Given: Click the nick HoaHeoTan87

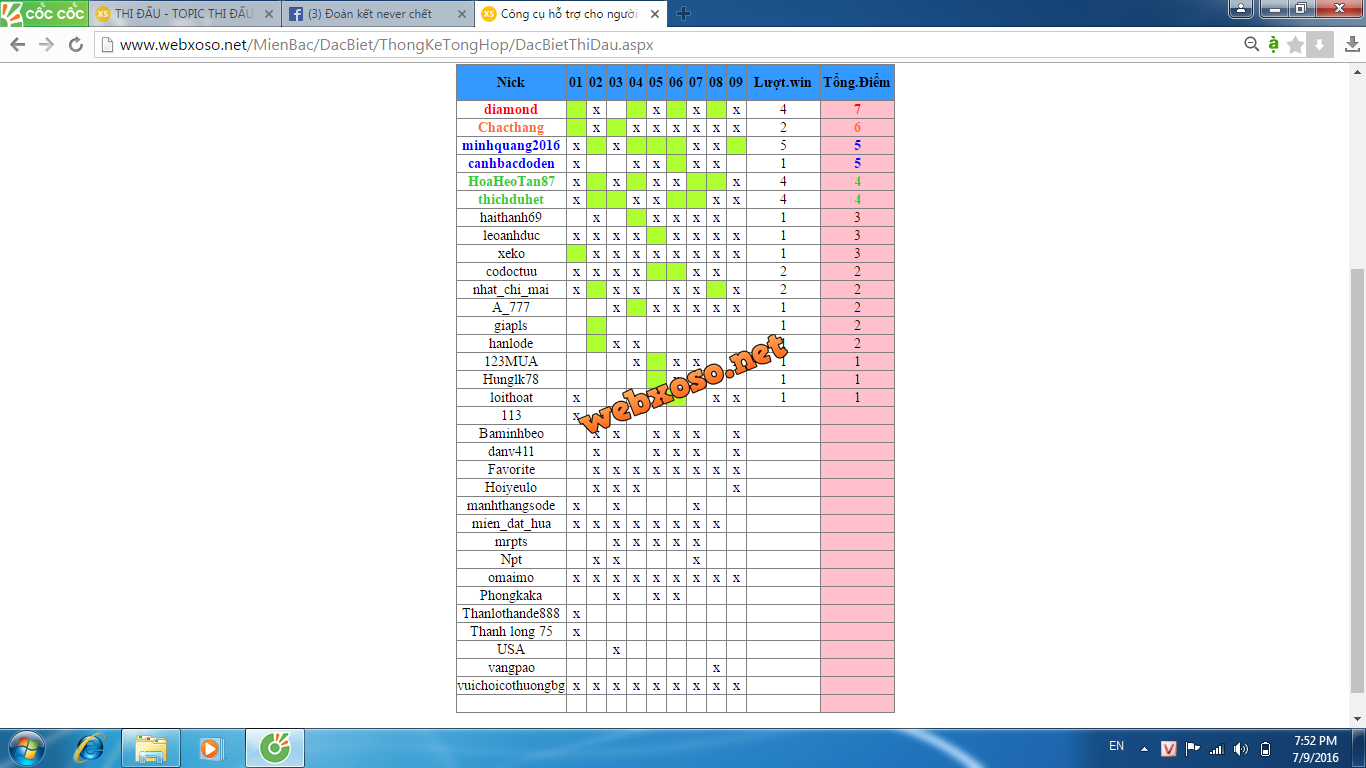Looking at the screenshot, I should point(511,182).
